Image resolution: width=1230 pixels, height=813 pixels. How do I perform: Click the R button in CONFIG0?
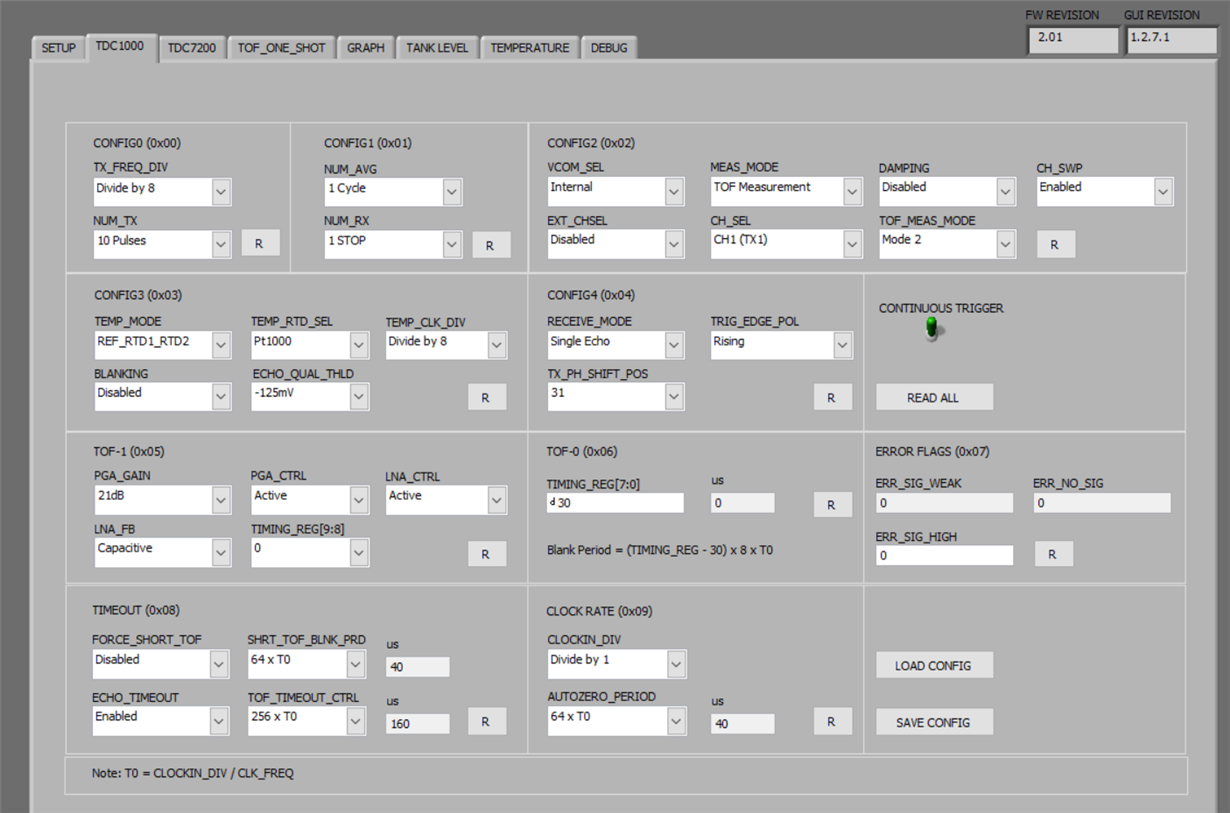[260, 244]
